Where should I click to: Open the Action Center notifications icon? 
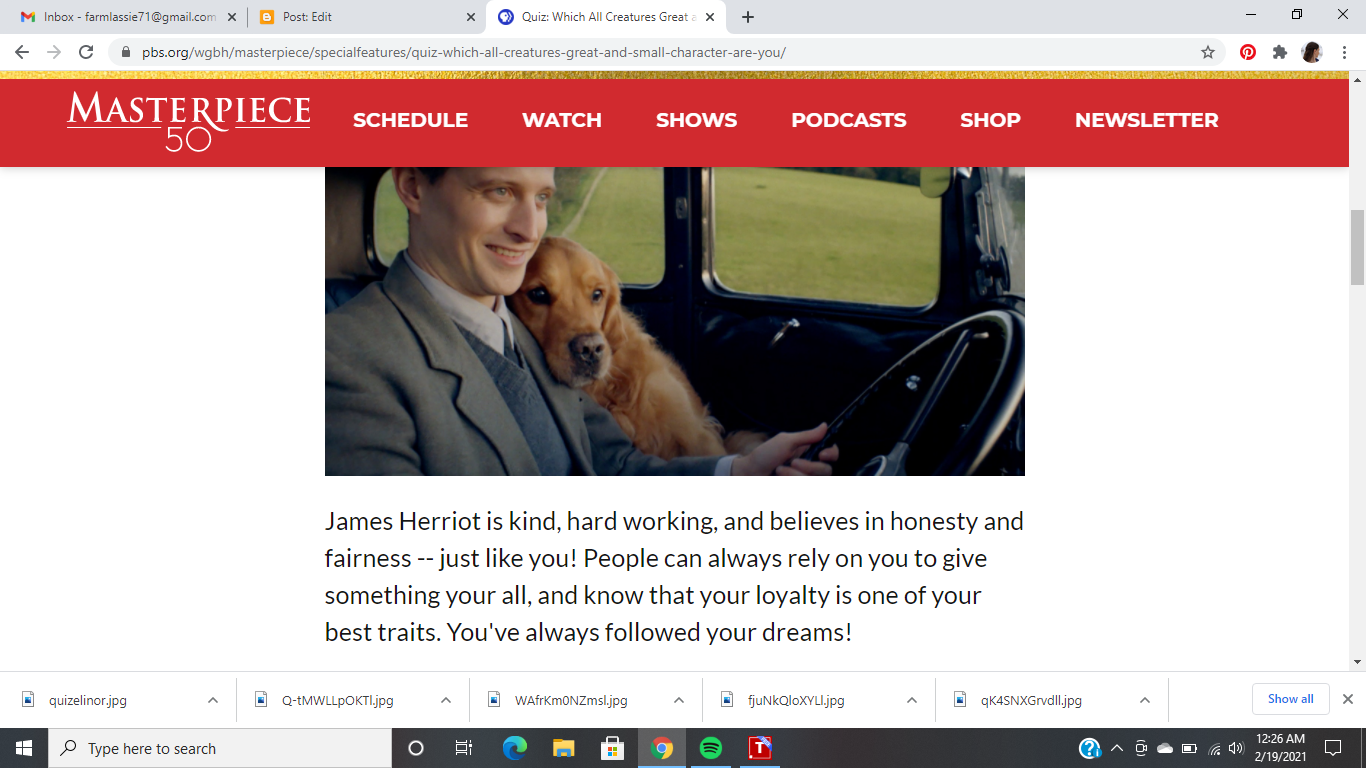click(1332, 748)
